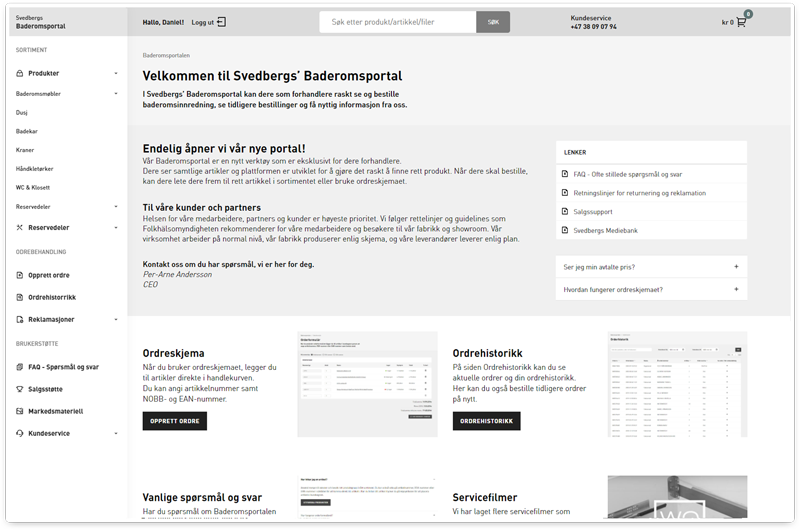
Task: Select Badekar category in sidebar
Action: 27,132
